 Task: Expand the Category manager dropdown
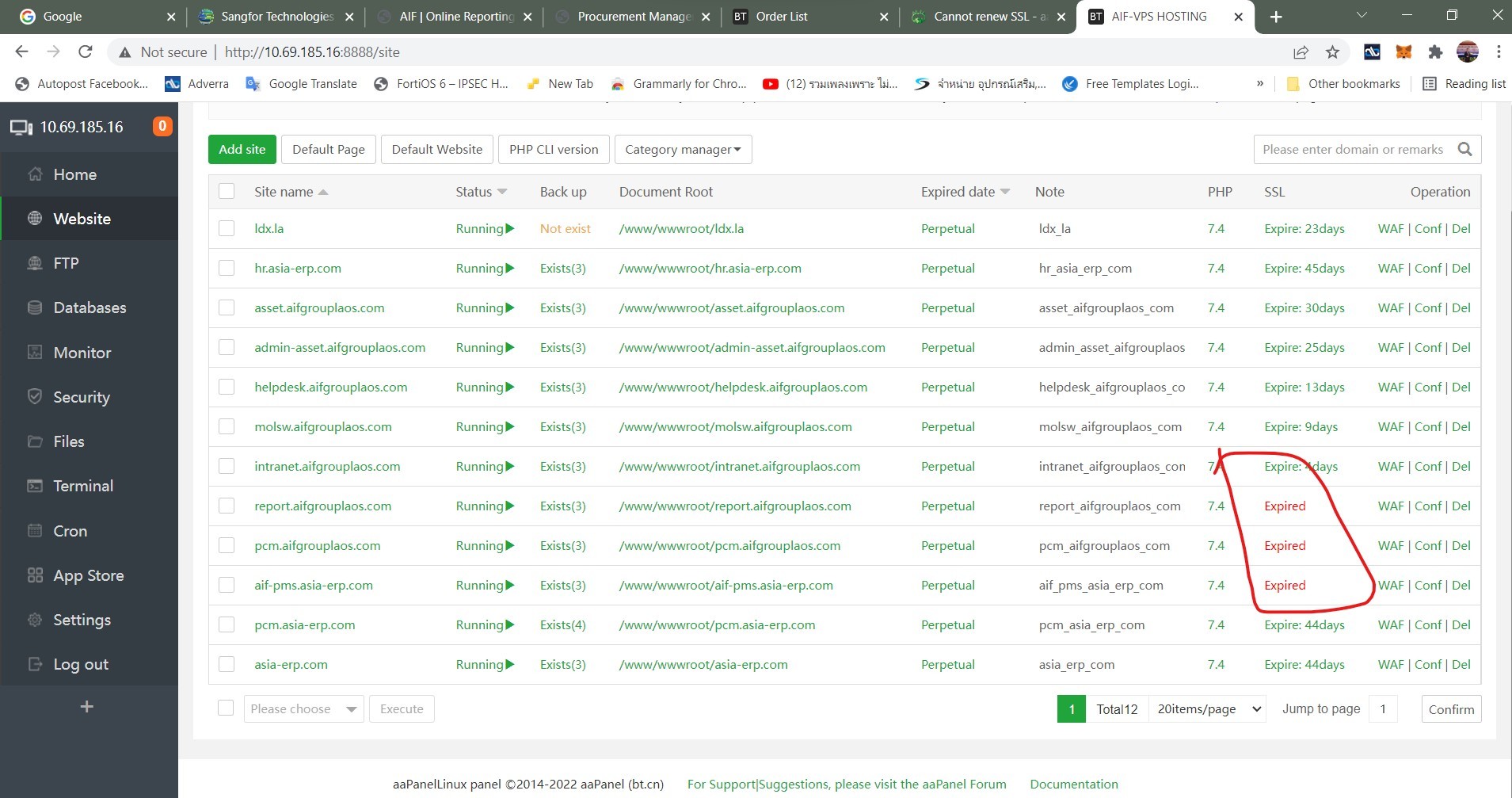tap(683, 149)
